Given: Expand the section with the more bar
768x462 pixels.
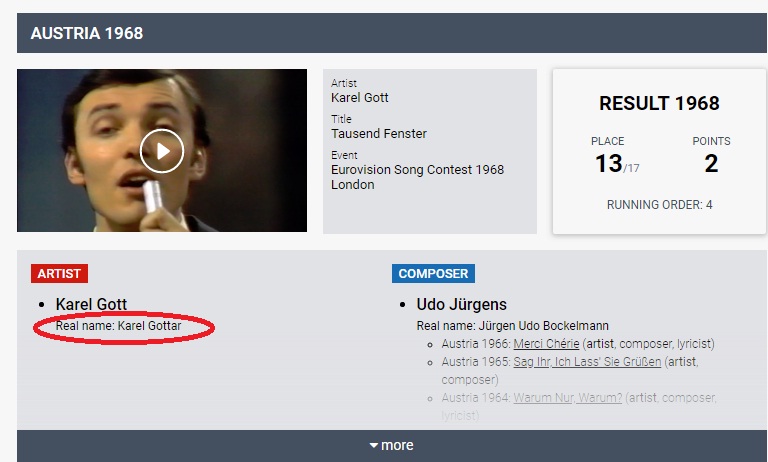Looking at the screenshot, I should (391, 445).
